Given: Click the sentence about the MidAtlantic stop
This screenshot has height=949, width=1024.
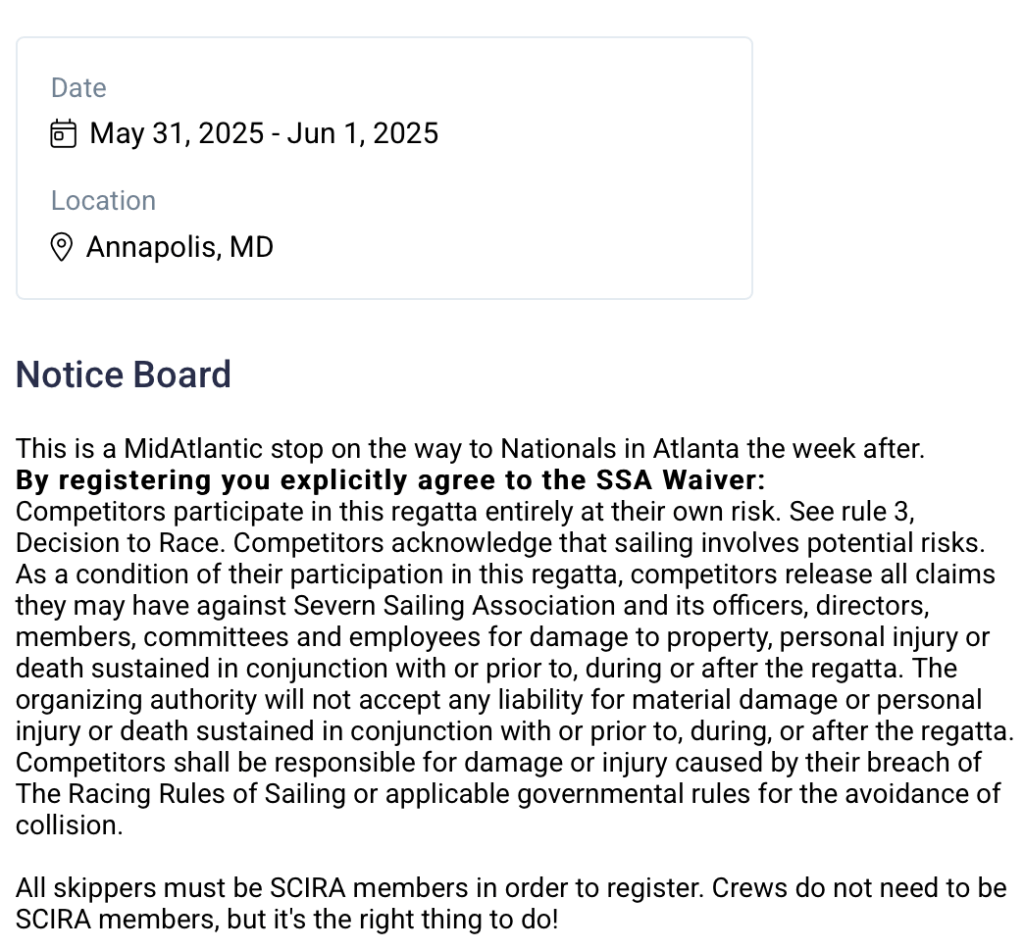Looking at the screenshot, I should (470, 449).
